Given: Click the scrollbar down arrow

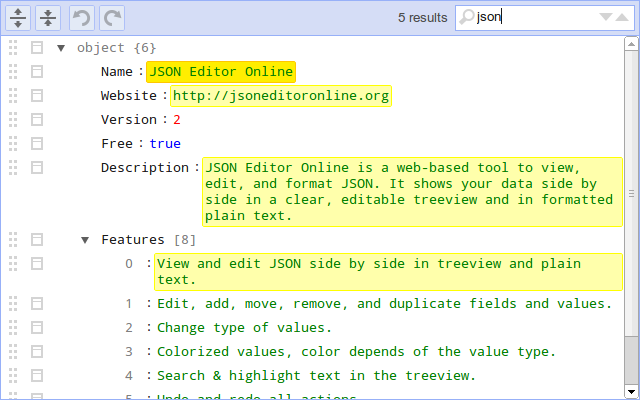Looking at the screenshot, I should click(631, 392).
